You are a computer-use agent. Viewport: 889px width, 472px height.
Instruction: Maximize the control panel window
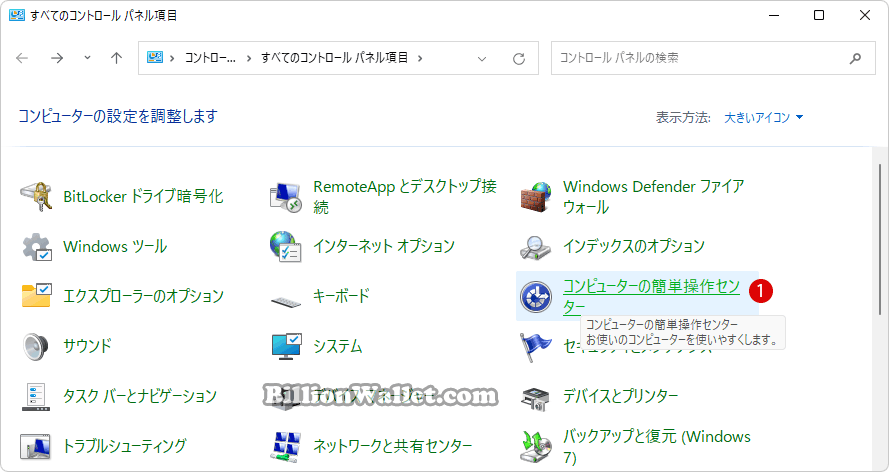click(819, 15)
